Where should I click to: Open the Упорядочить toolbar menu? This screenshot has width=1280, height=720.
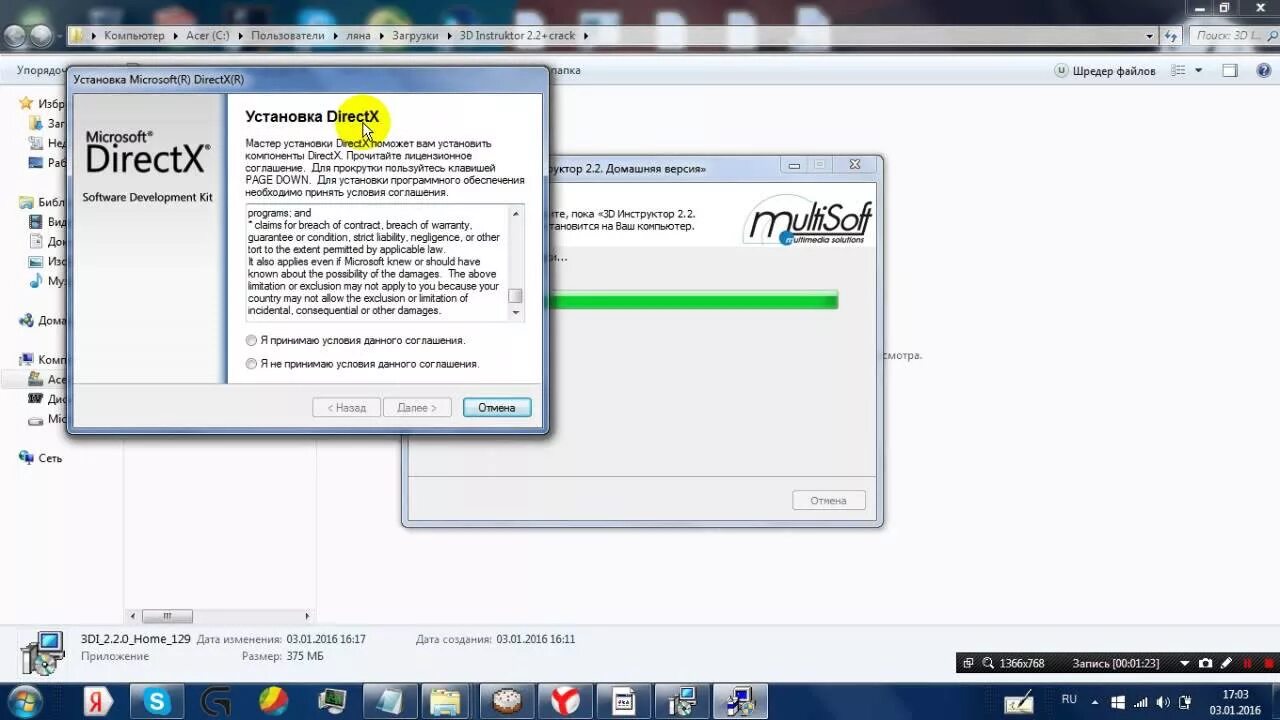coord(42,71)
